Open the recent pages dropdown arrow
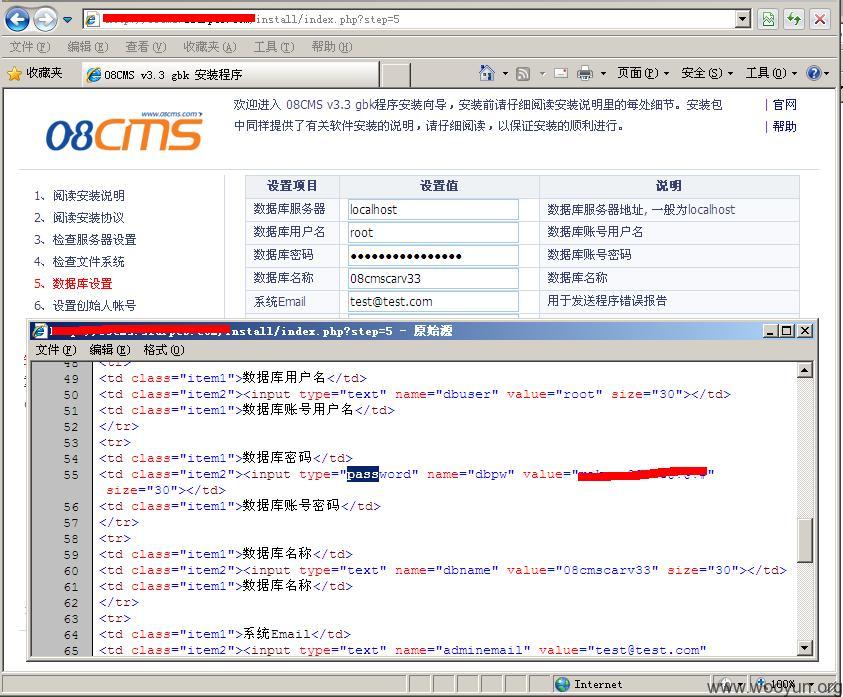The image size is (843, 697). click(67, 20)
